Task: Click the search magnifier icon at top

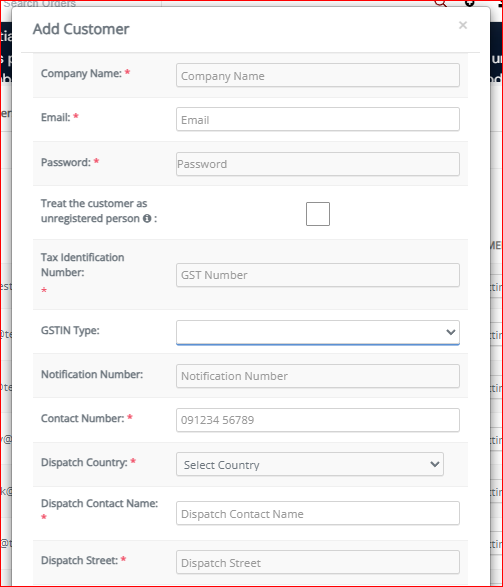Action: 441,3
